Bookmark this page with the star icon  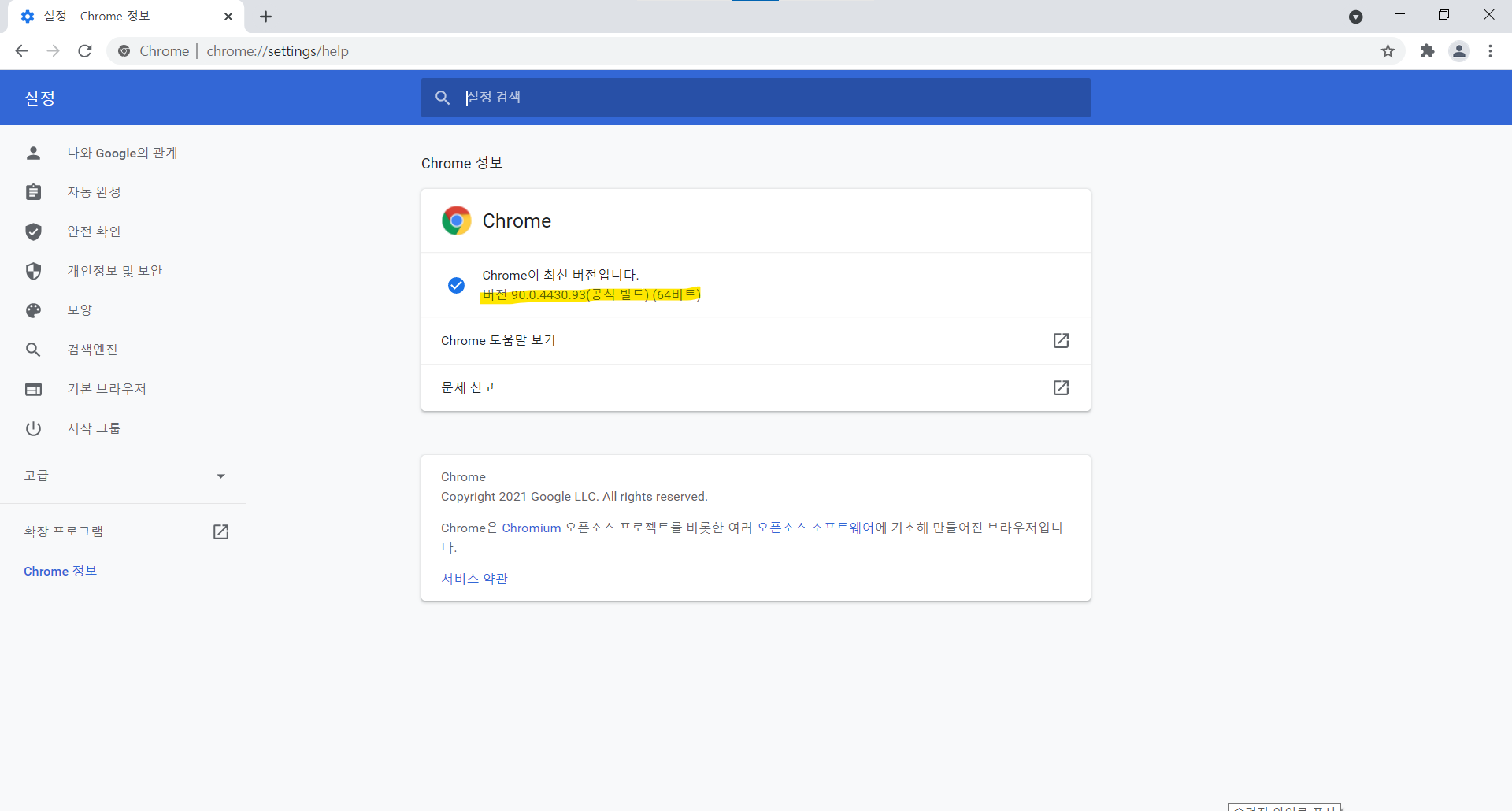click(1388, 51)
